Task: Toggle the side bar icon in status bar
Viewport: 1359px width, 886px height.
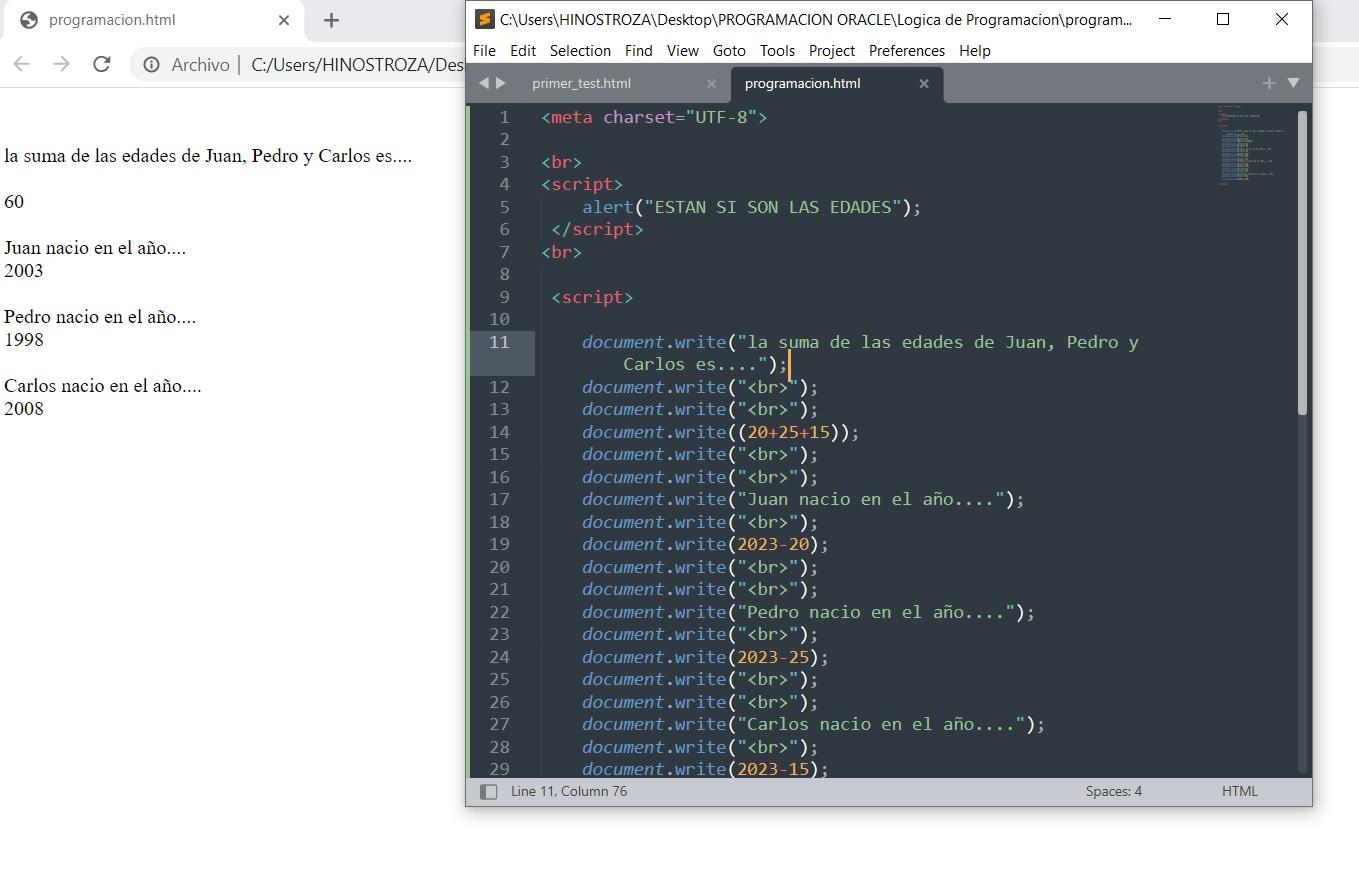Action: click(x=488, y=792)
